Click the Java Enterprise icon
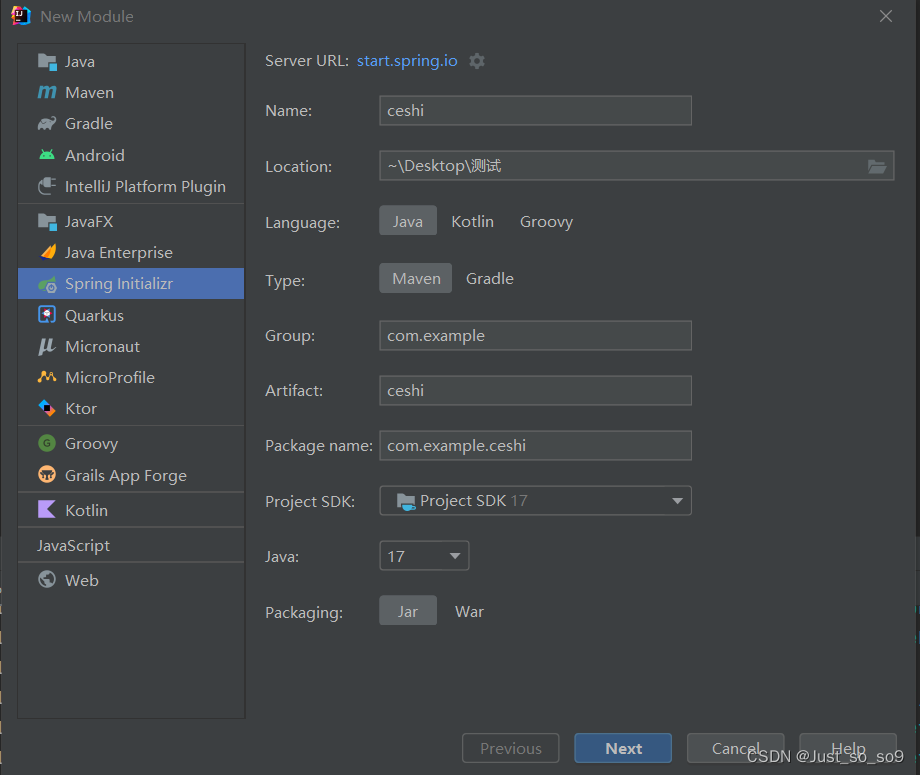 pyautogui.click(x=48, y=252)
